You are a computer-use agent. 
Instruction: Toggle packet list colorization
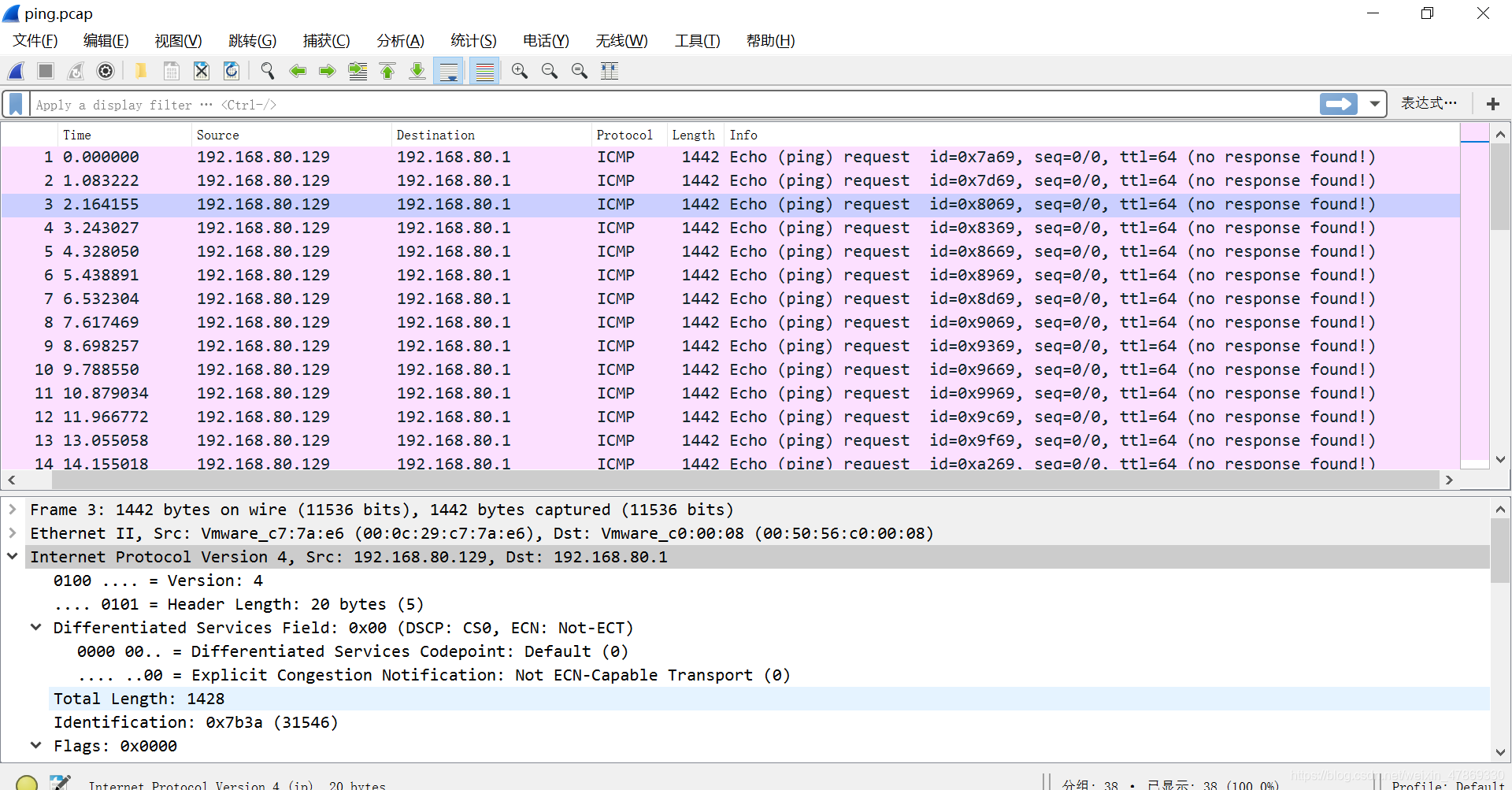[x=485, y=71]
